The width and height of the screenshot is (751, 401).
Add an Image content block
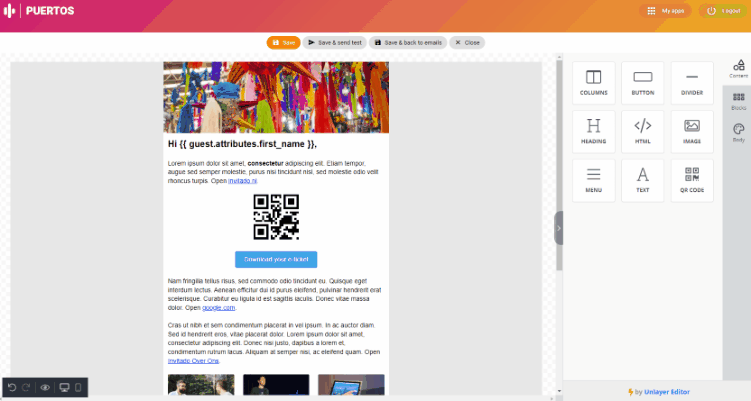(692, 132)
